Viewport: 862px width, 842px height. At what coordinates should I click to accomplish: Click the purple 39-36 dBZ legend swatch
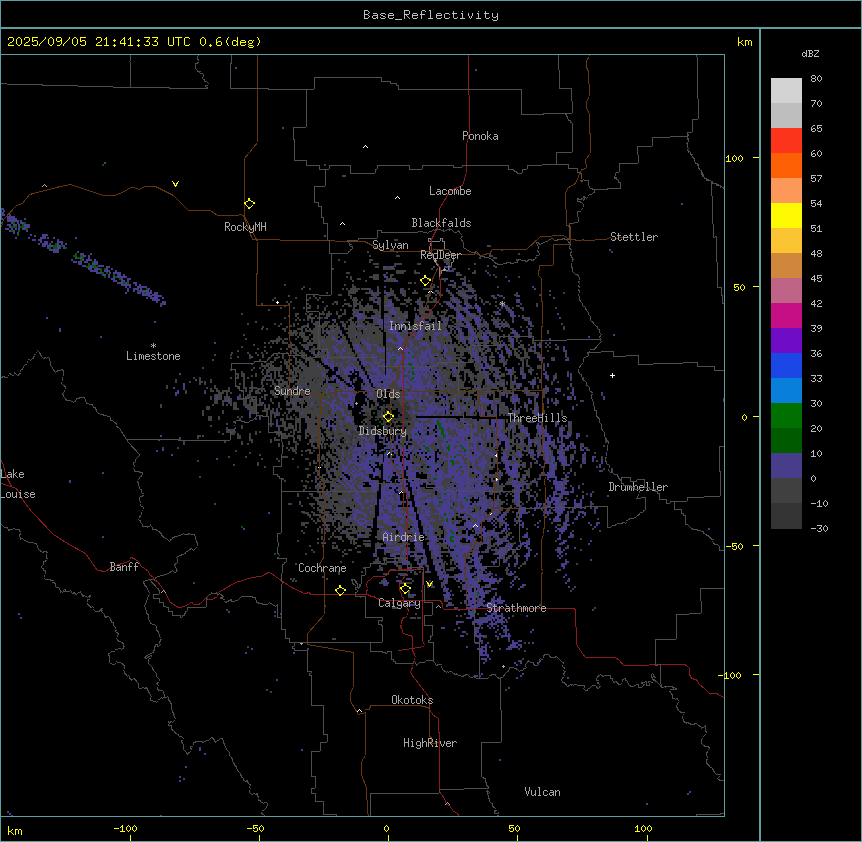click(786, 341)
